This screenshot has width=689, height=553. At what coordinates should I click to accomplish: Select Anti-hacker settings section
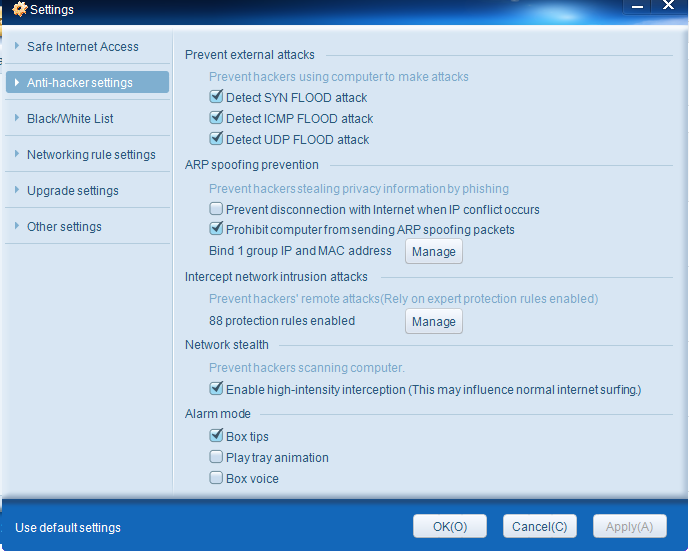tap(87, 82)
